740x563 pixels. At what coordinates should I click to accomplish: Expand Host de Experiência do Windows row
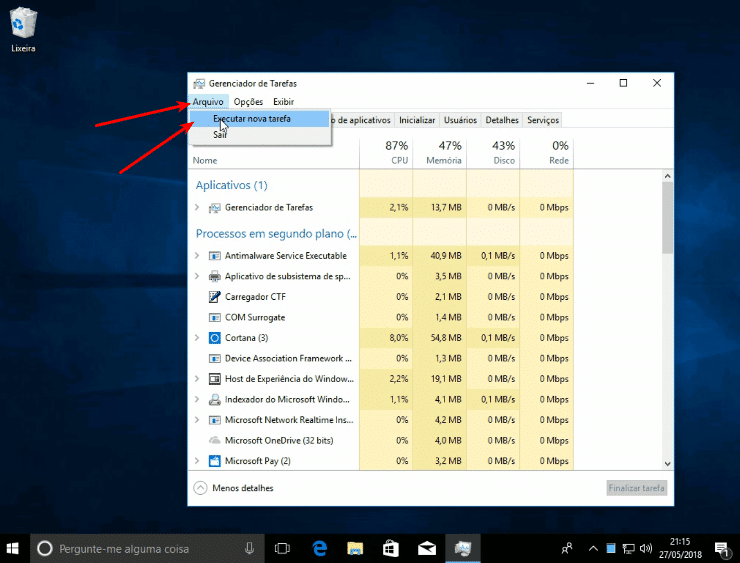coord(197,378)
